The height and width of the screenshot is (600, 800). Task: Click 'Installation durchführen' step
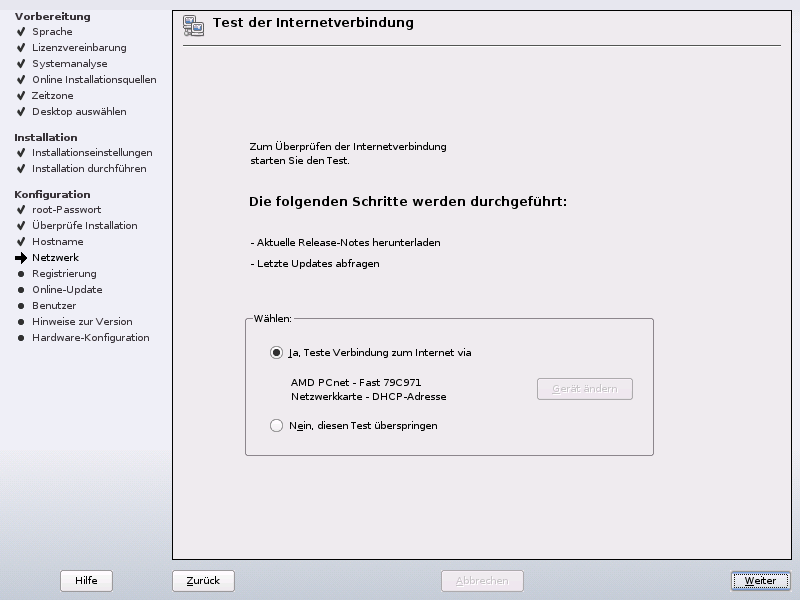89,168
